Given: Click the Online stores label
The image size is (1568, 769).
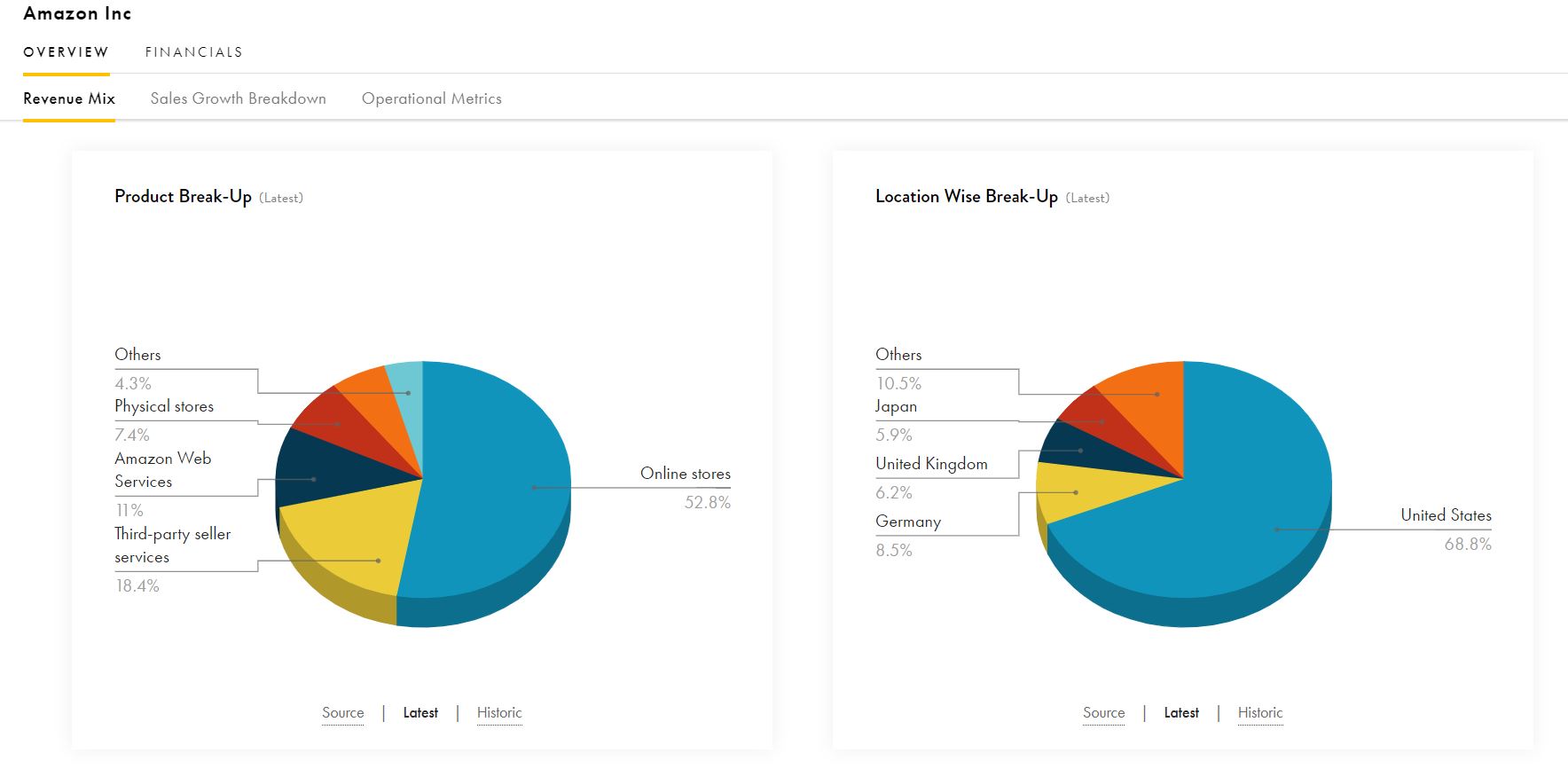Looking at the screenshot, I should point(686,474).
